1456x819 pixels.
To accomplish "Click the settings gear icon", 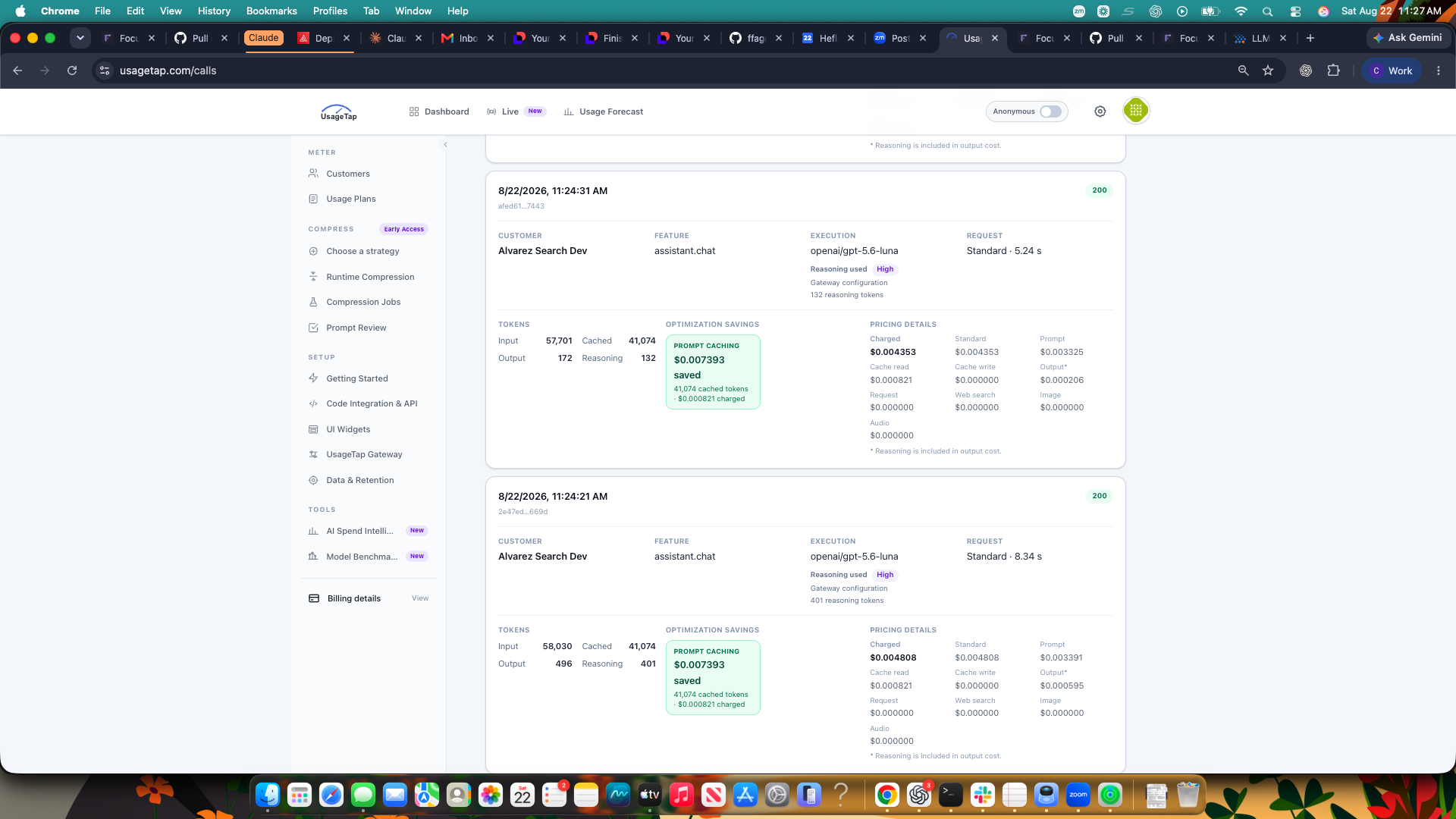I will click(x=1100, y=111).
